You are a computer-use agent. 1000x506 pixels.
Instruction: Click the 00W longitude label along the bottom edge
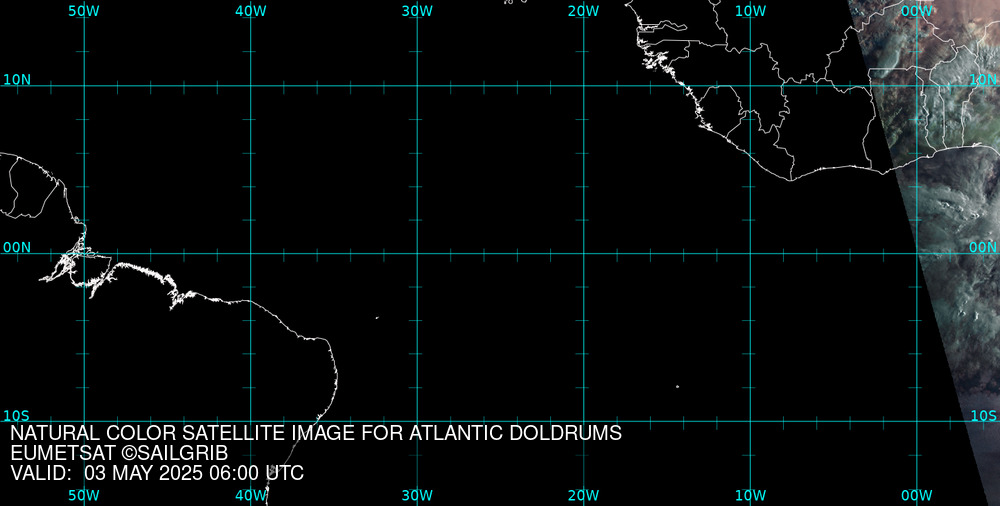917,496
